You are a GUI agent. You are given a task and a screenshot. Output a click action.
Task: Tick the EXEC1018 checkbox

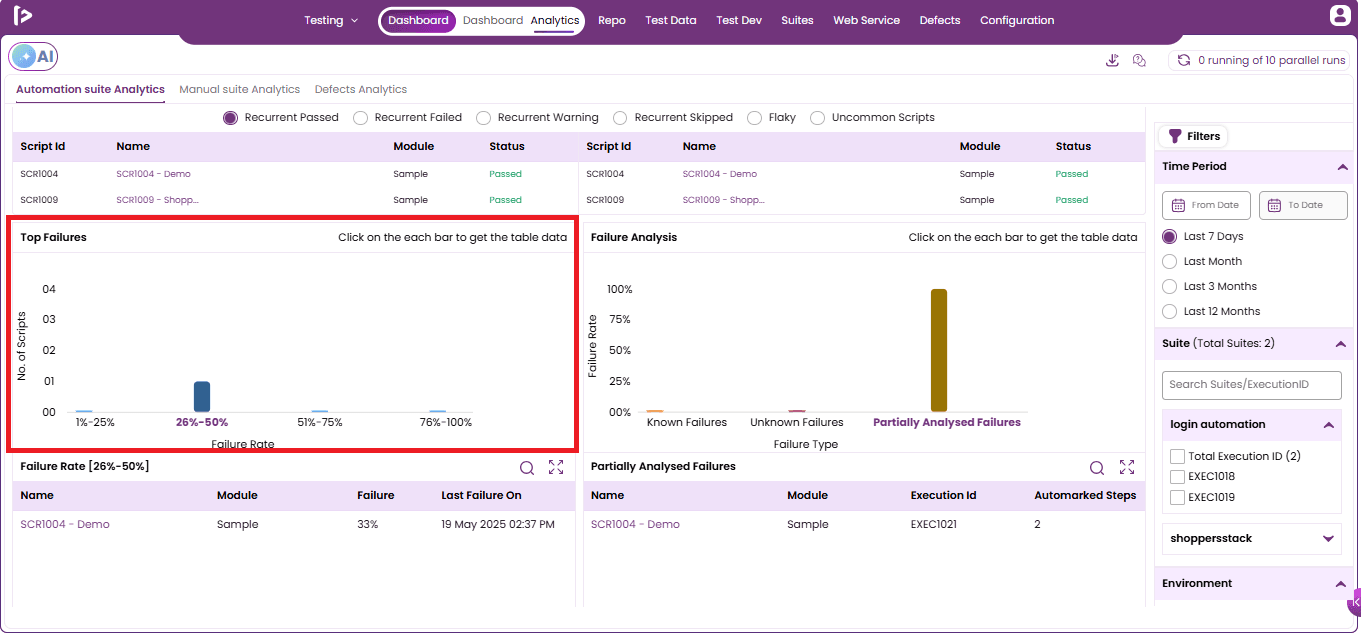tap(1178, 477)
